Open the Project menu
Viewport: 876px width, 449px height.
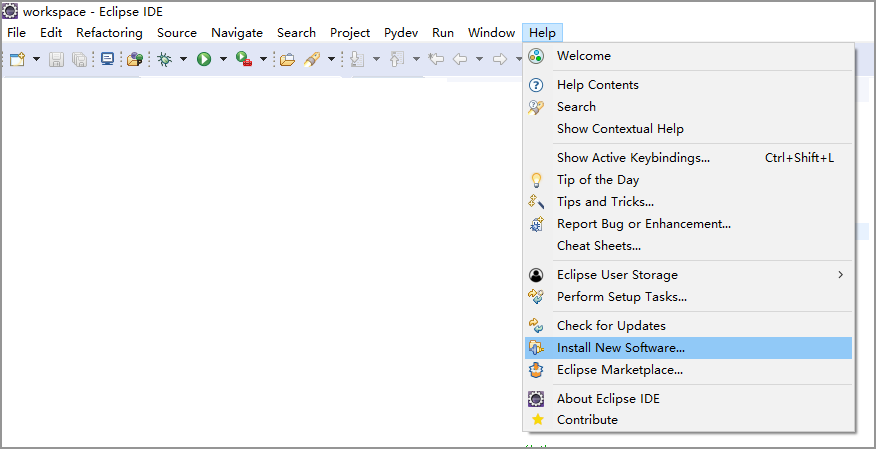[x=350, y=33]
